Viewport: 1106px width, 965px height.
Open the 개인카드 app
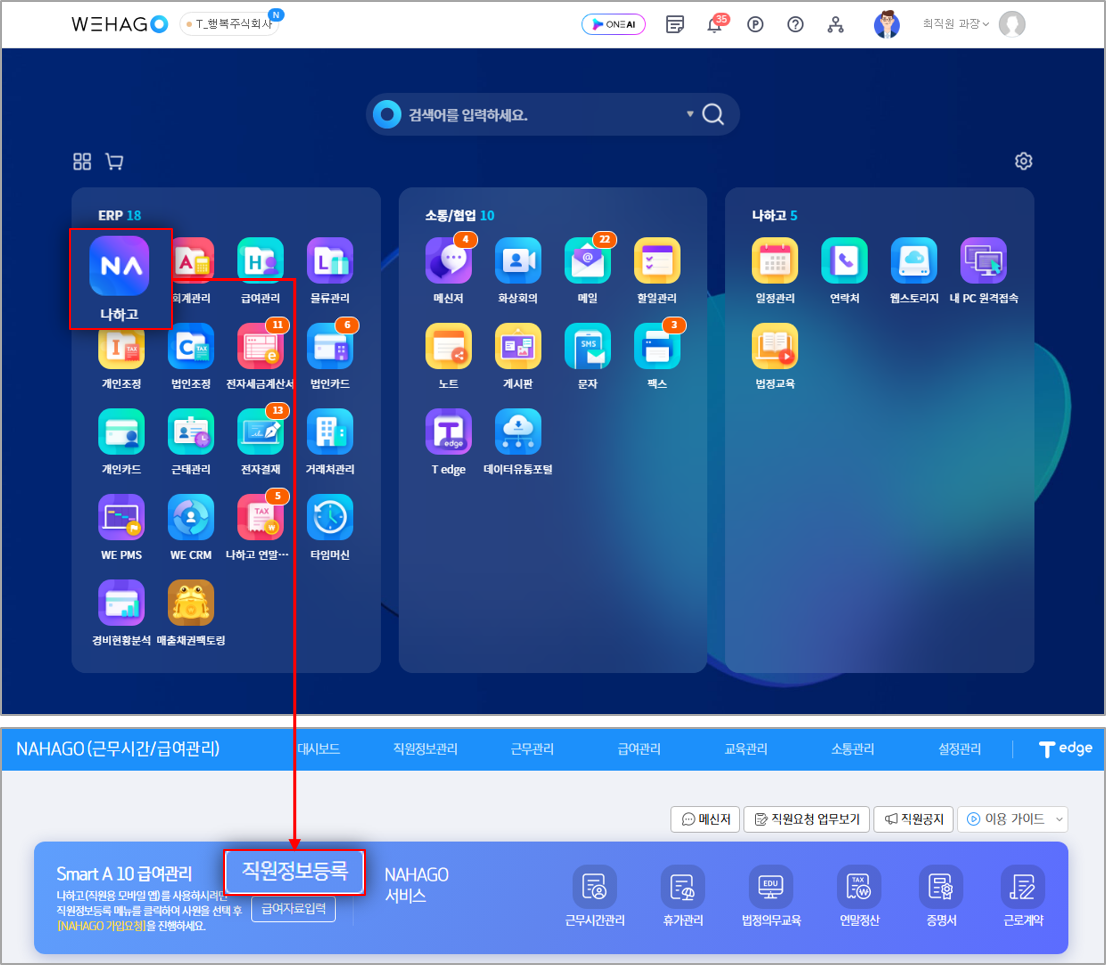point(121,432)
